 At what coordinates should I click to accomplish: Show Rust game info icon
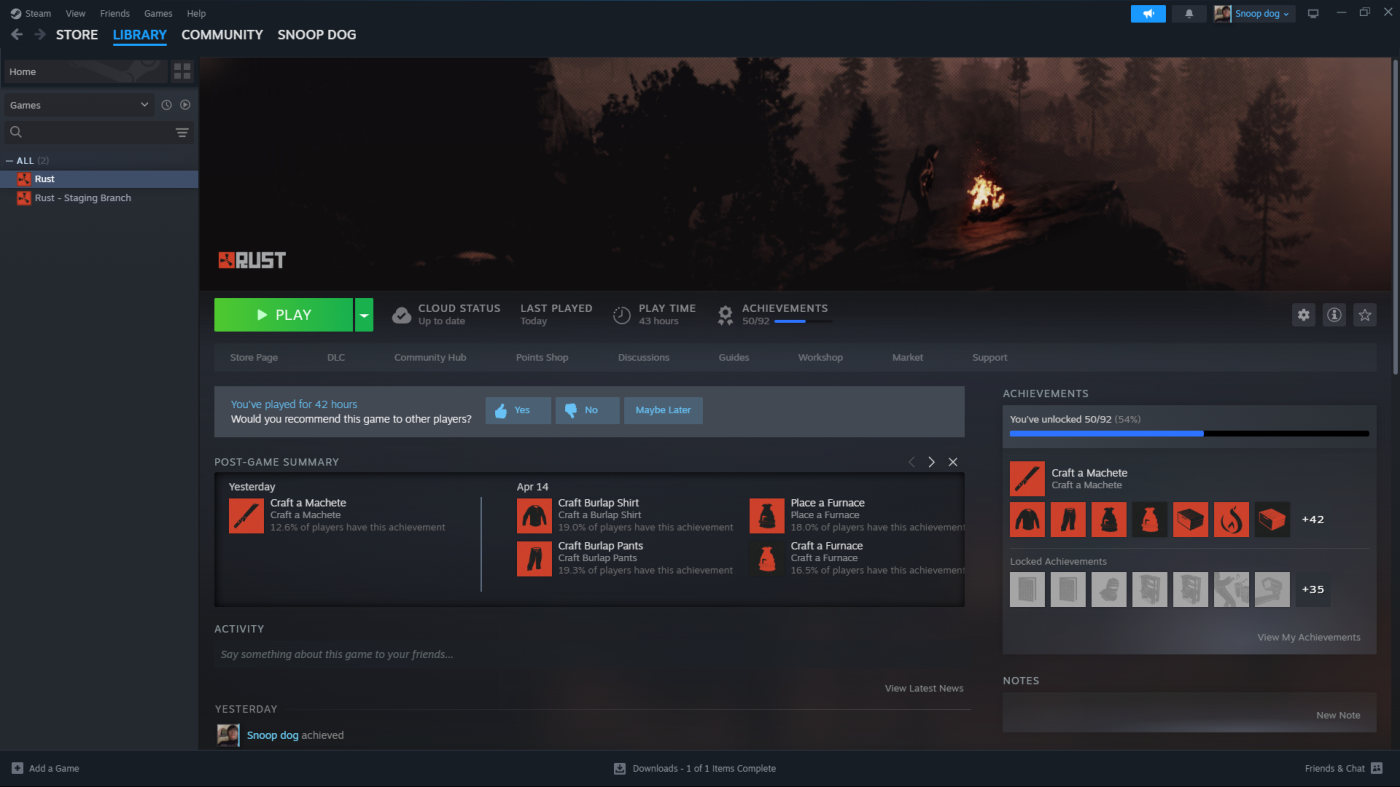(1334, 315)
